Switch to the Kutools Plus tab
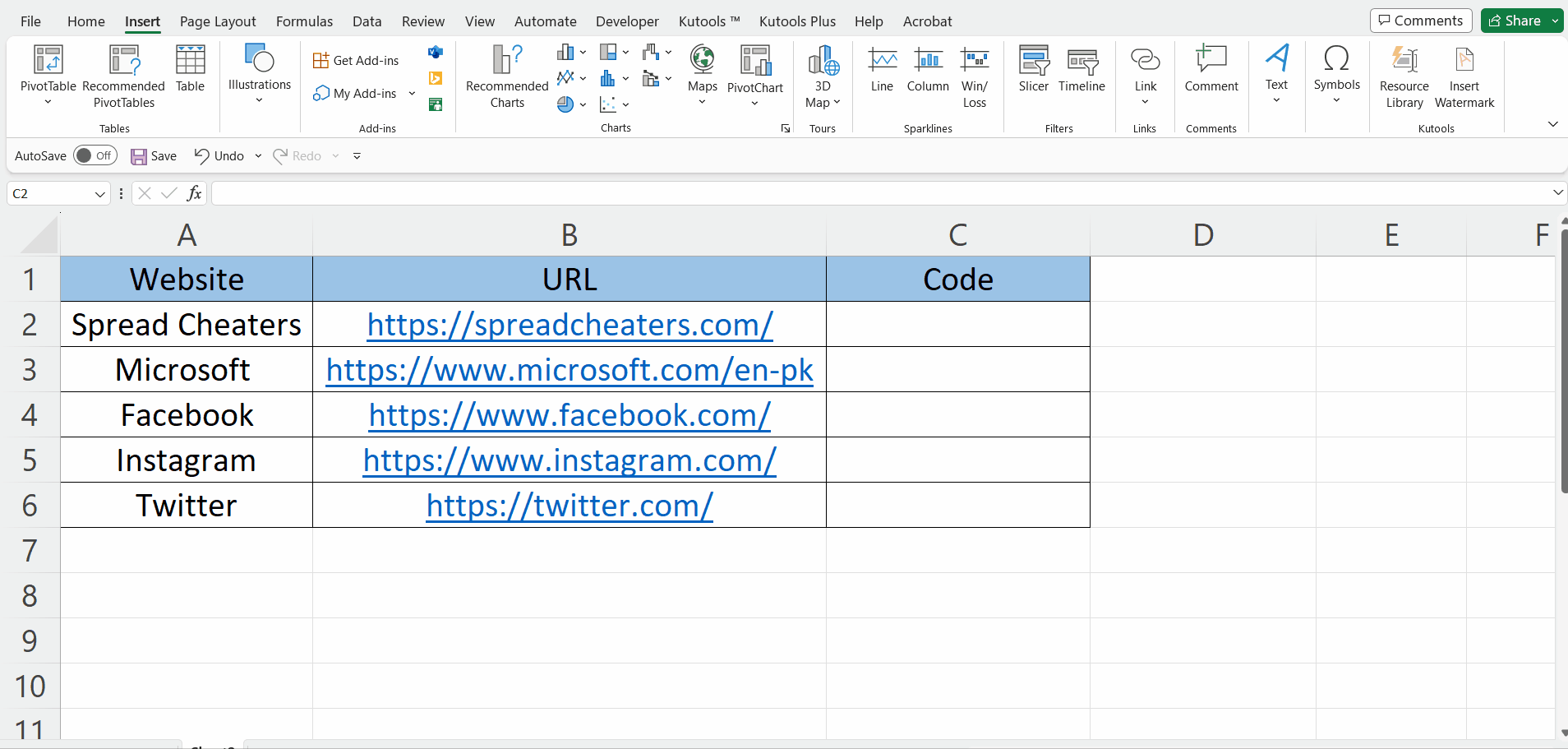The image size is (1568, 749). pyautogui.click(x=797, y=21)
